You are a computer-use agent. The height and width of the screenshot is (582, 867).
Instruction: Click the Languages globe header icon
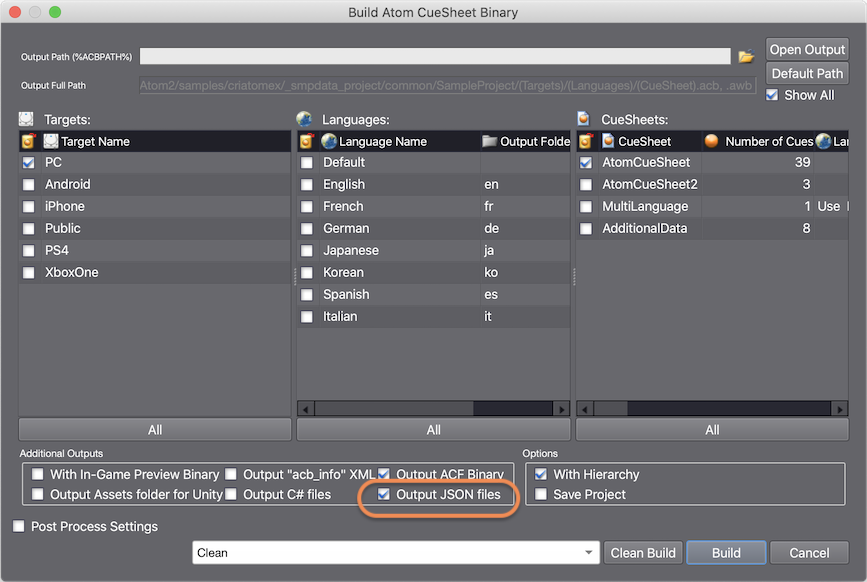(x=304, y=119)
